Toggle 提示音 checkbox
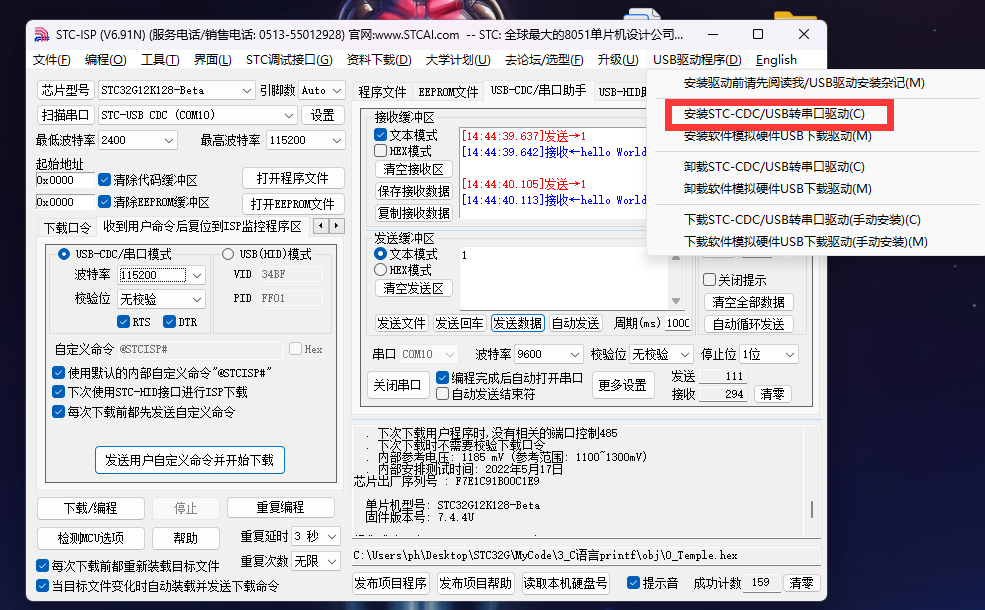The width and height of the screenshot is (985, 610). (x=633, y=582)
